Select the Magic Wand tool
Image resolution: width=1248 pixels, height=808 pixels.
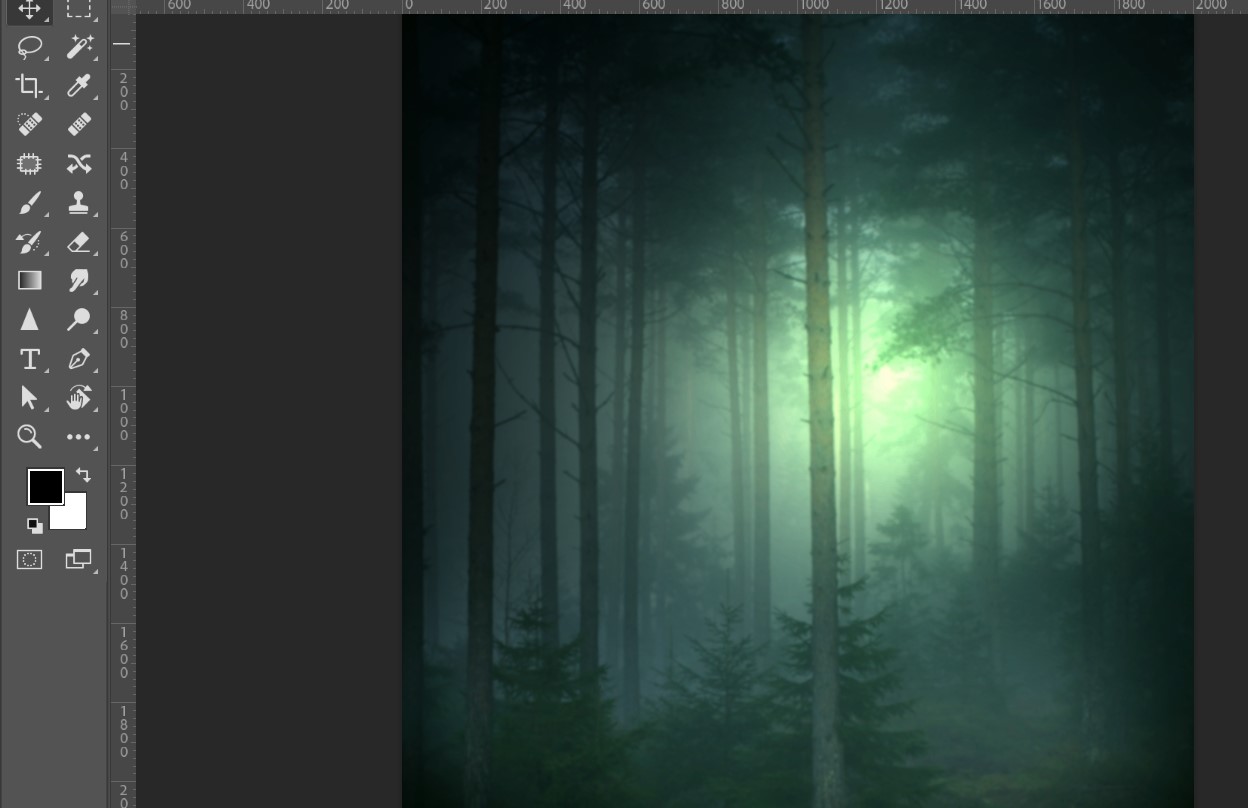(79, 46)
